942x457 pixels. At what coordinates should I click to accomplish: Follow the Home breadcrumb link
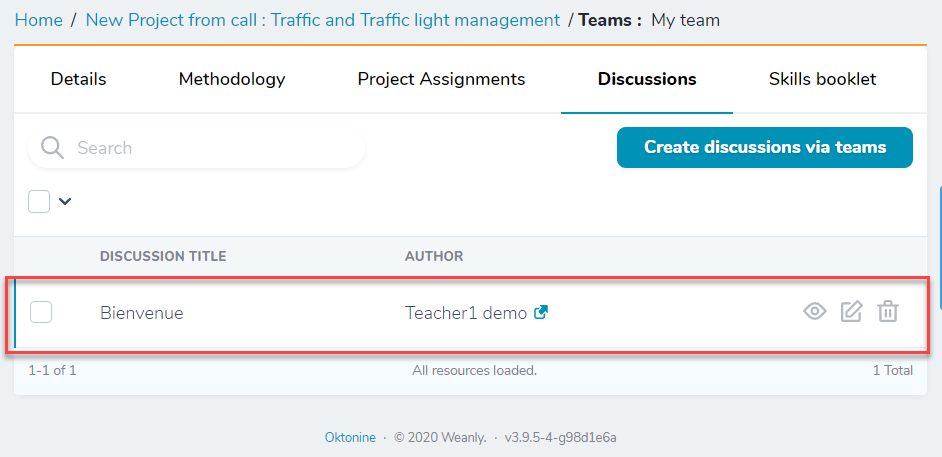(x=38, y=20)
